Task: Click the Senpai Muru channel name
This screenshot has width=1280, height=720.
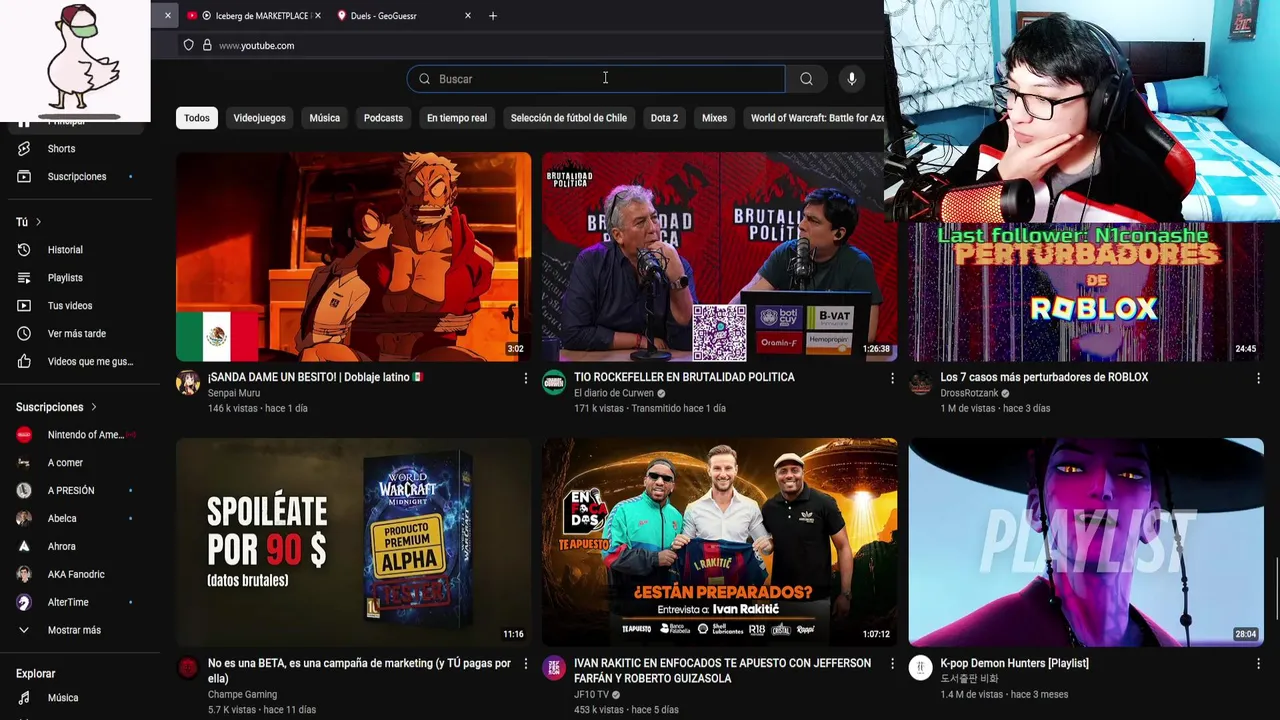Action: pyautogui.click(x=234, y=393)
